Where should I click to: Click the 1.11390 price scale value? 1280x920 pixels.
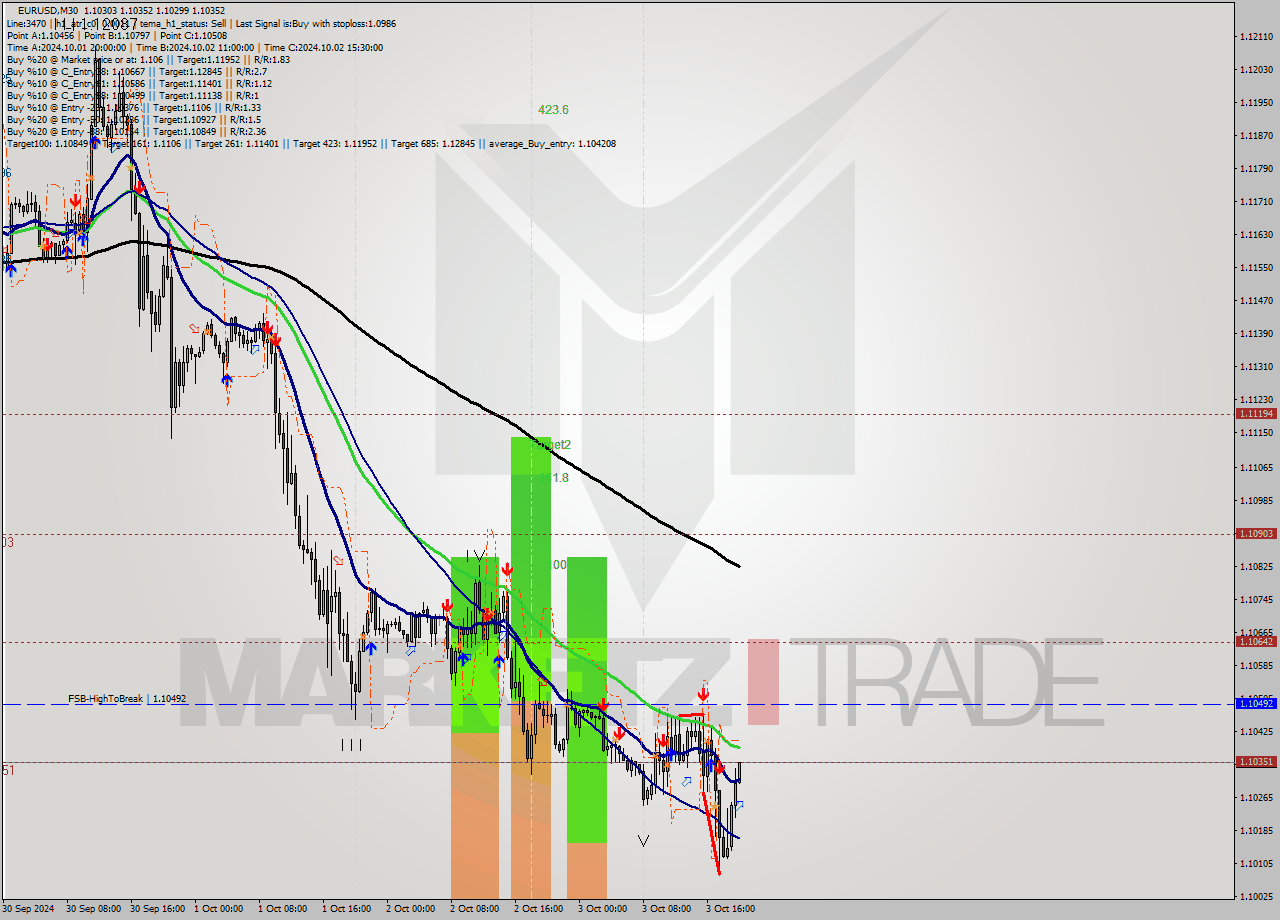1256,333
